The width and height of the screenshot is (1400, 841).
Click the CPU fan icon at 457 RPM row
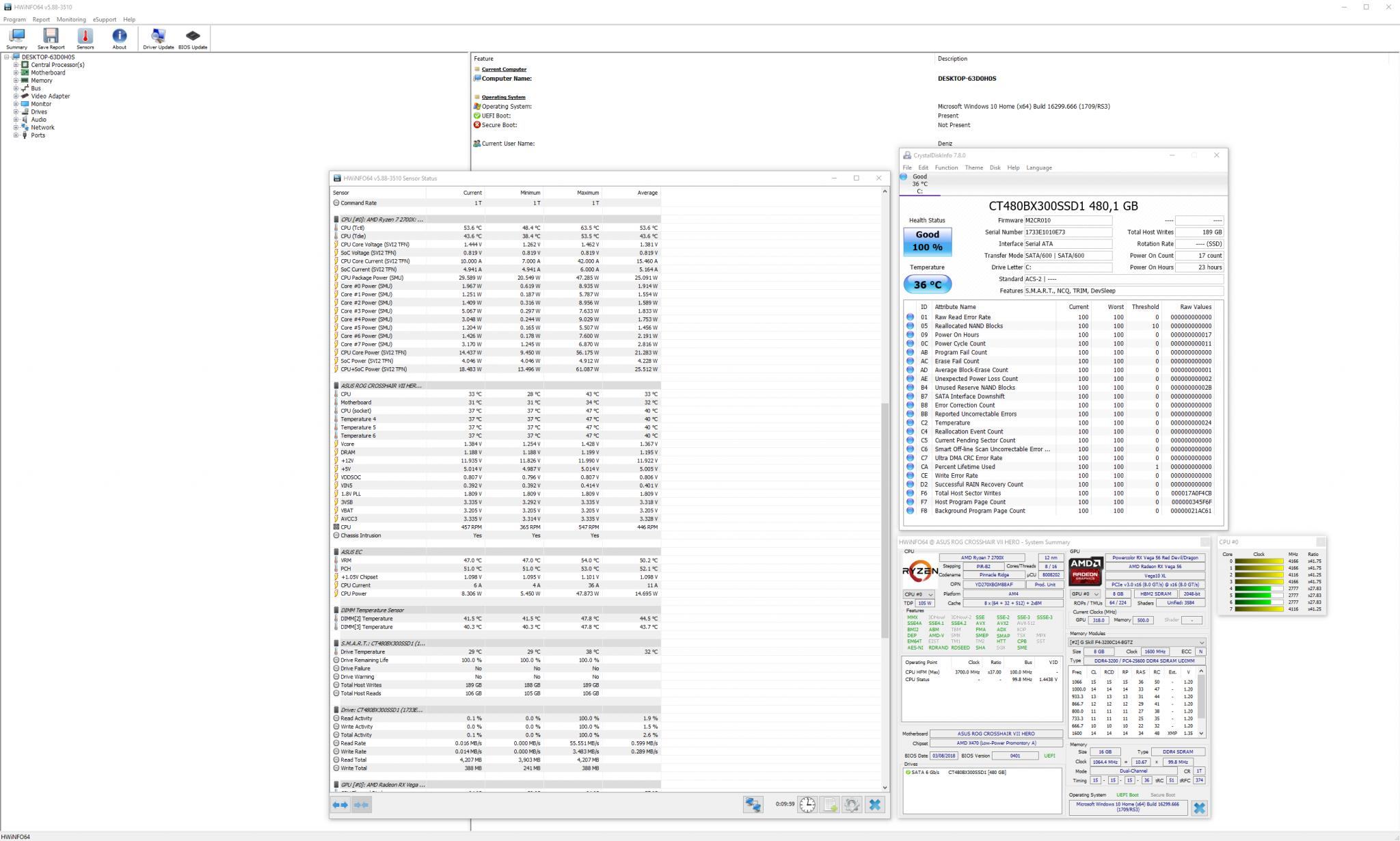[336, 527]
